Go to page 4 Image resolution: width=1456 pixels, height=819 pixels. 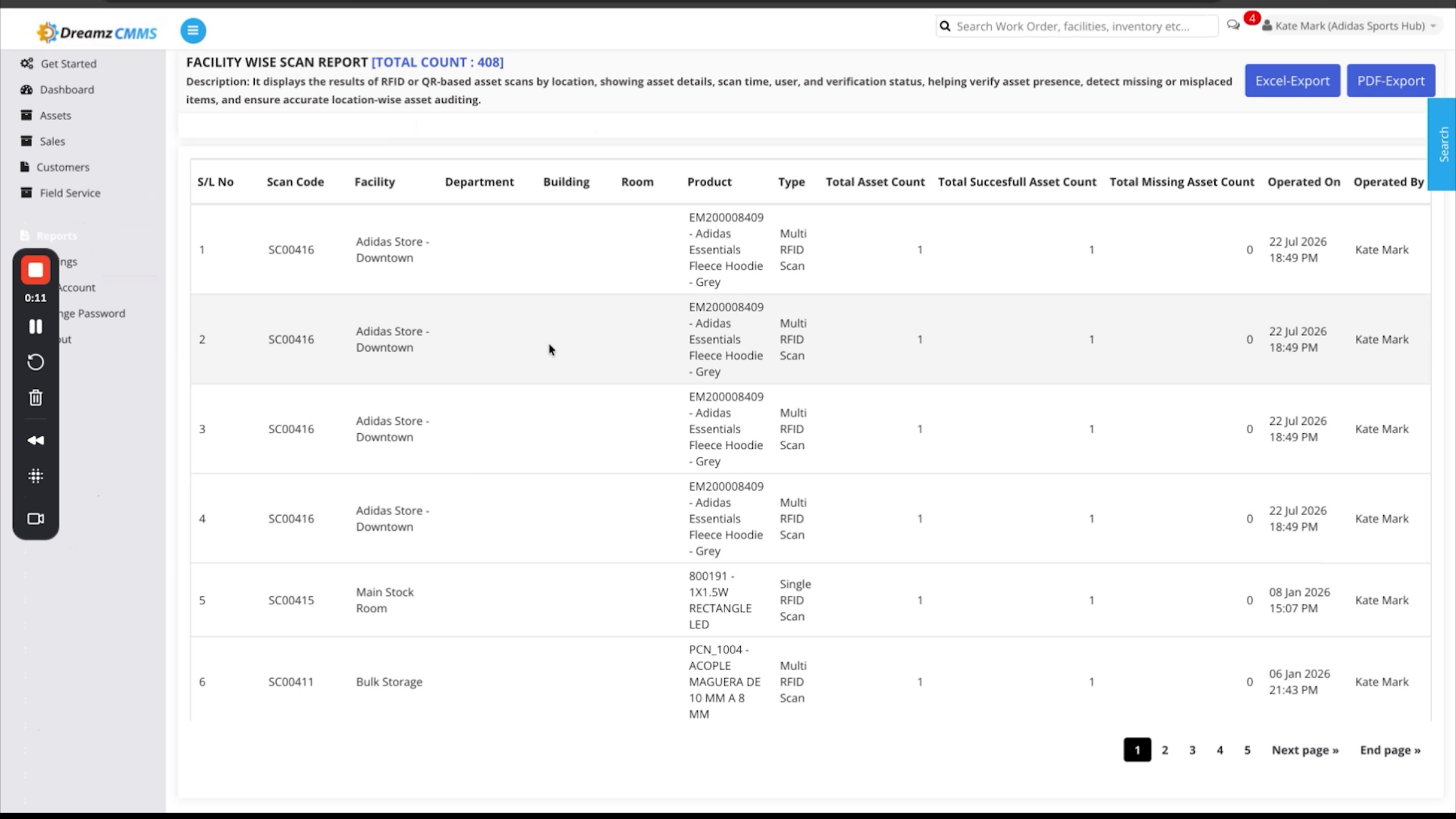point(1219,750)
